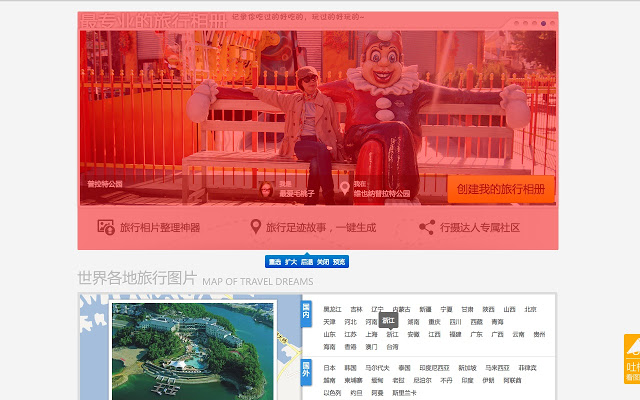Click the white map pin beside 维也纳普拉特公园
The image size is (640, 400).
point(345,188)
